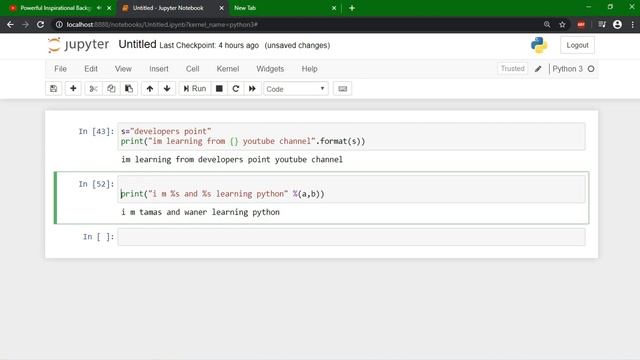Click inside the In [52] code cell

[x=351, y=189]
